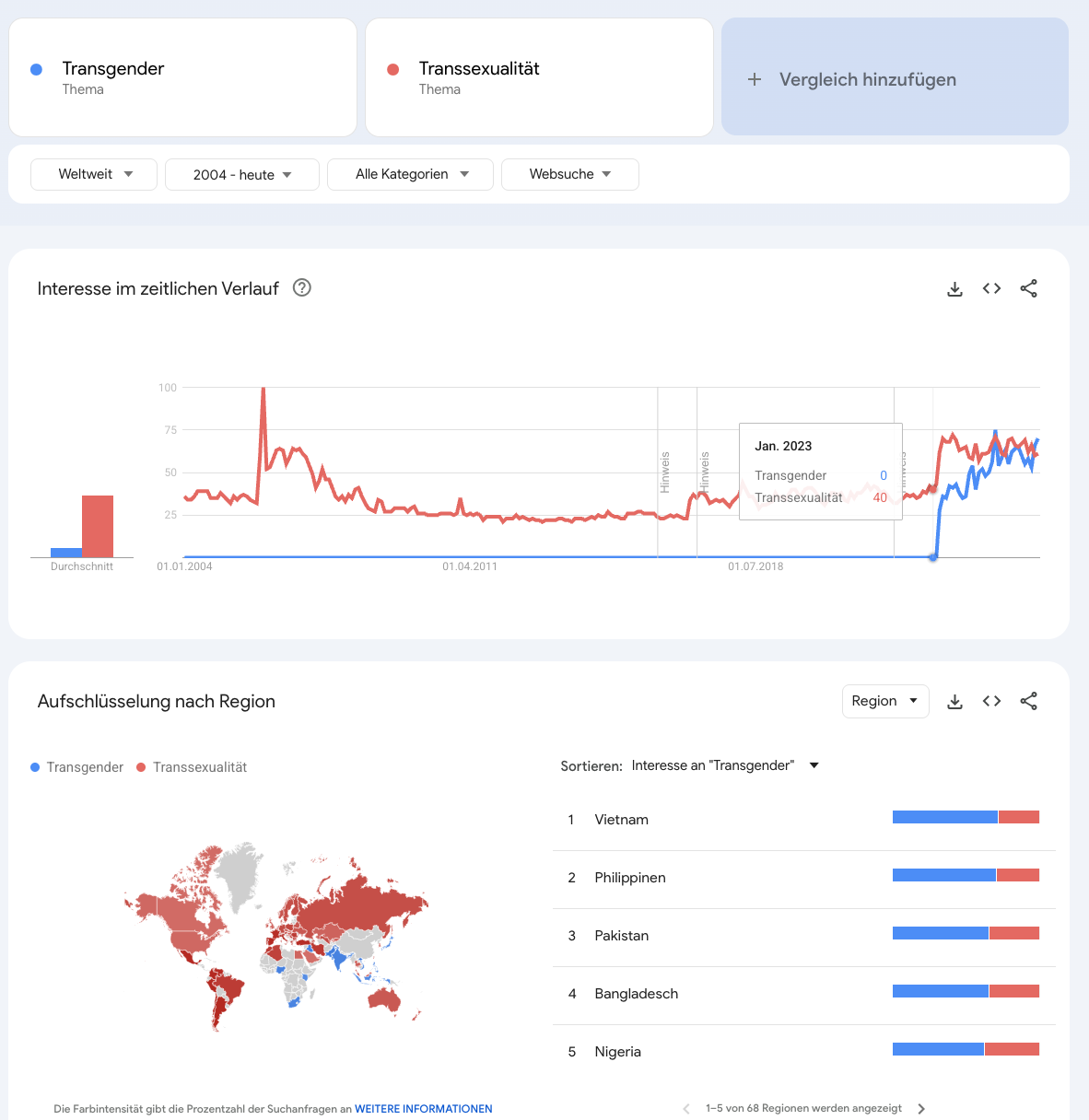Share the interest over time chart

1028,289
